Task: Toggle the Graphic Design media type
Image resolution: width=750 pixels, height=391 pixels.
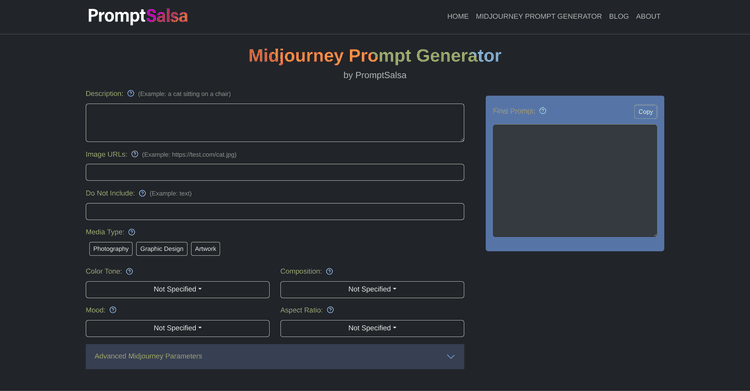Action: [x=162, y=249]
